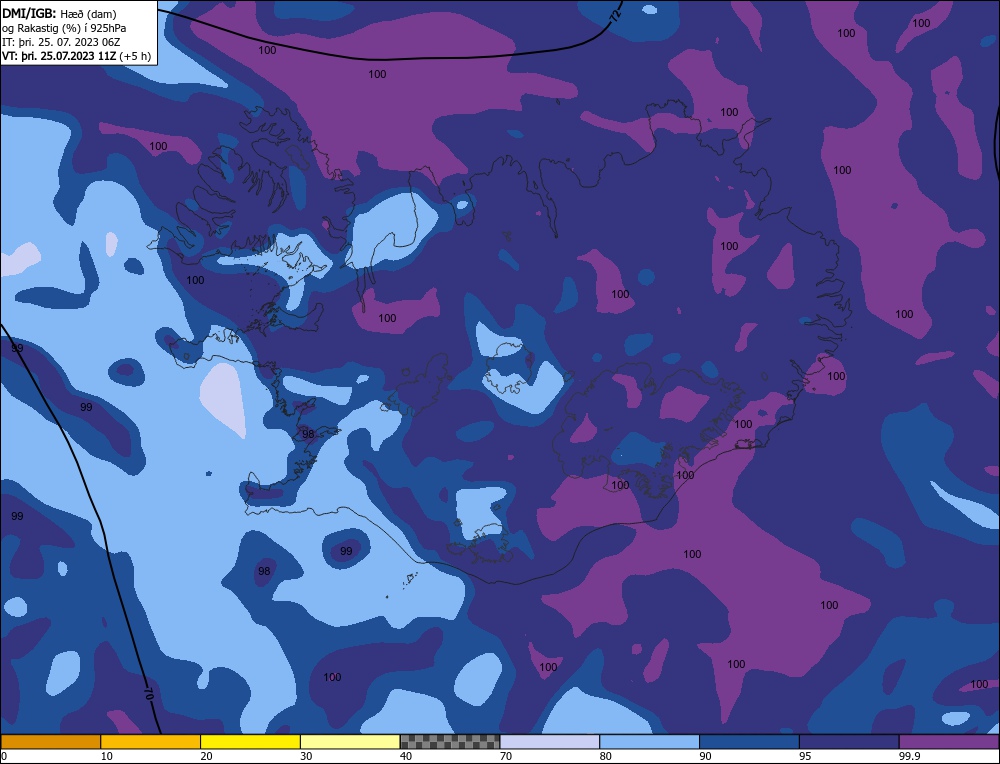Click the dark navy 95–99.9 legend swatch
The image size is (1000, 764).
[x=849, y=742]
